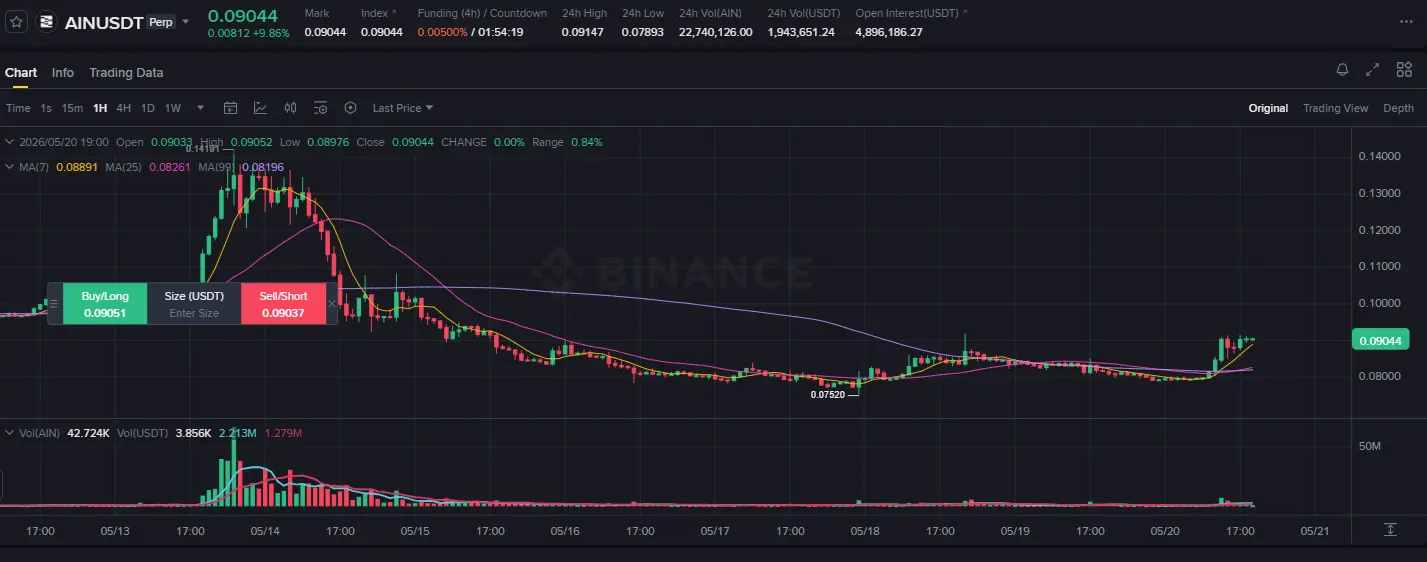Select the Time line chart option
This screenshot has height=562, width=1427.
coord(18,108)
